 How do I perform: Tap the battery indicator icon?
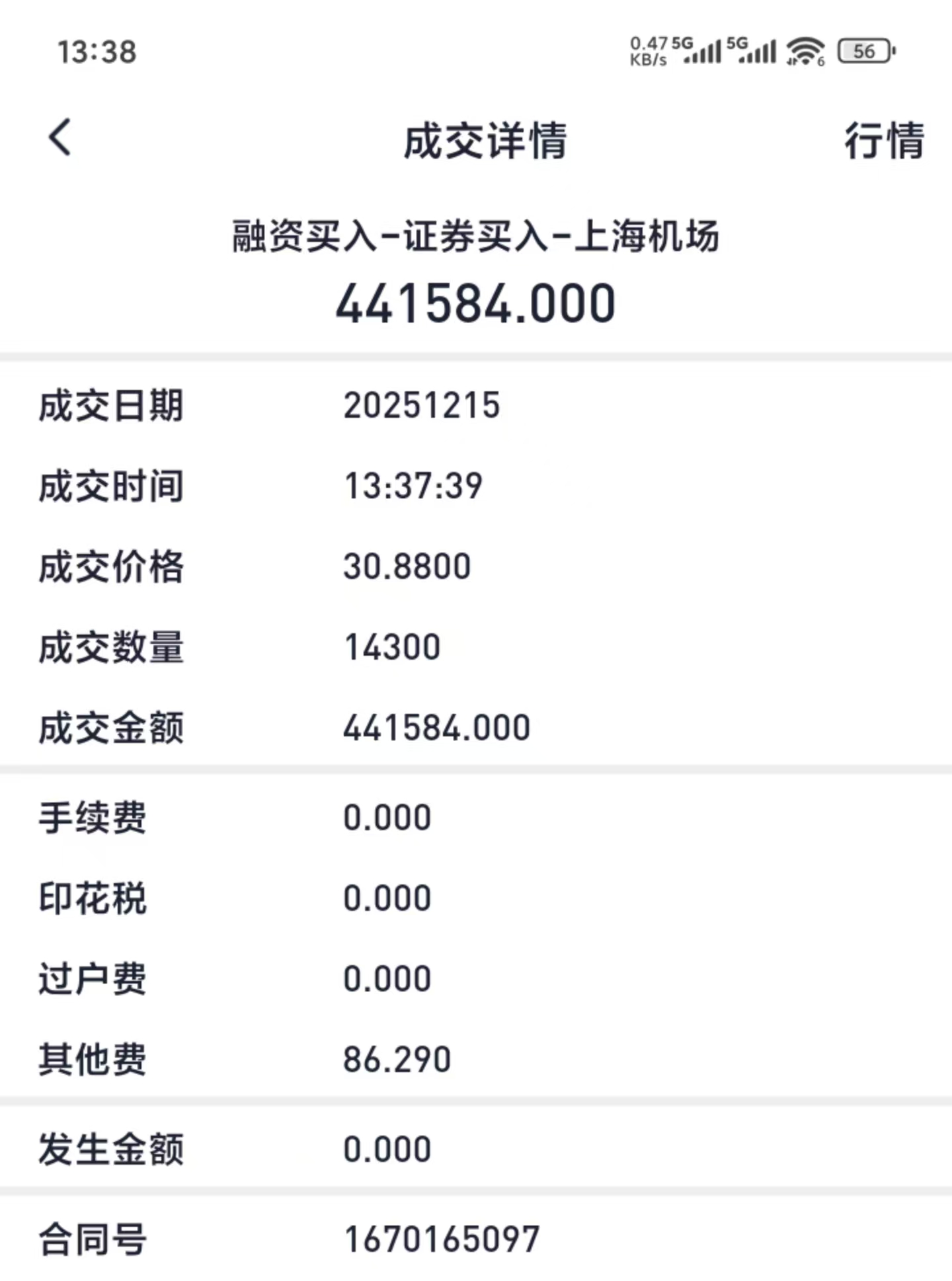coord(866,52)
